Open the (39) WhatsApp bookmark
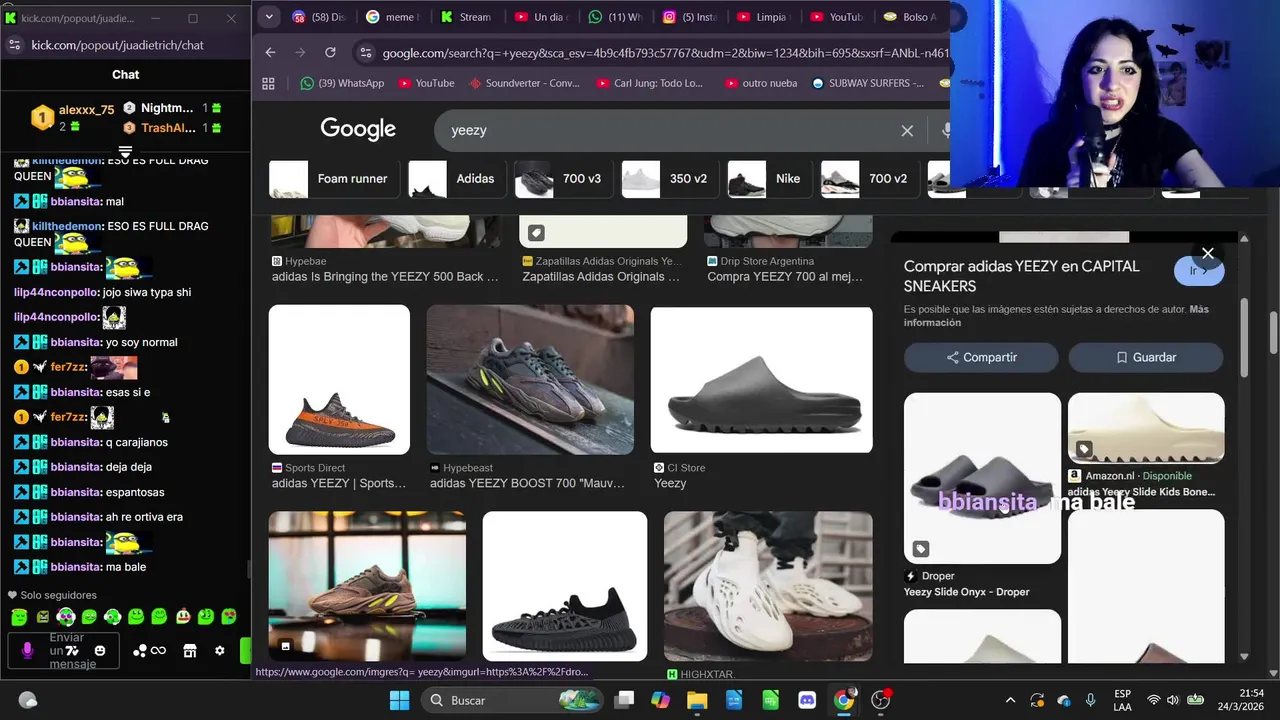The image size is (1280, 720). coord(342,83)
